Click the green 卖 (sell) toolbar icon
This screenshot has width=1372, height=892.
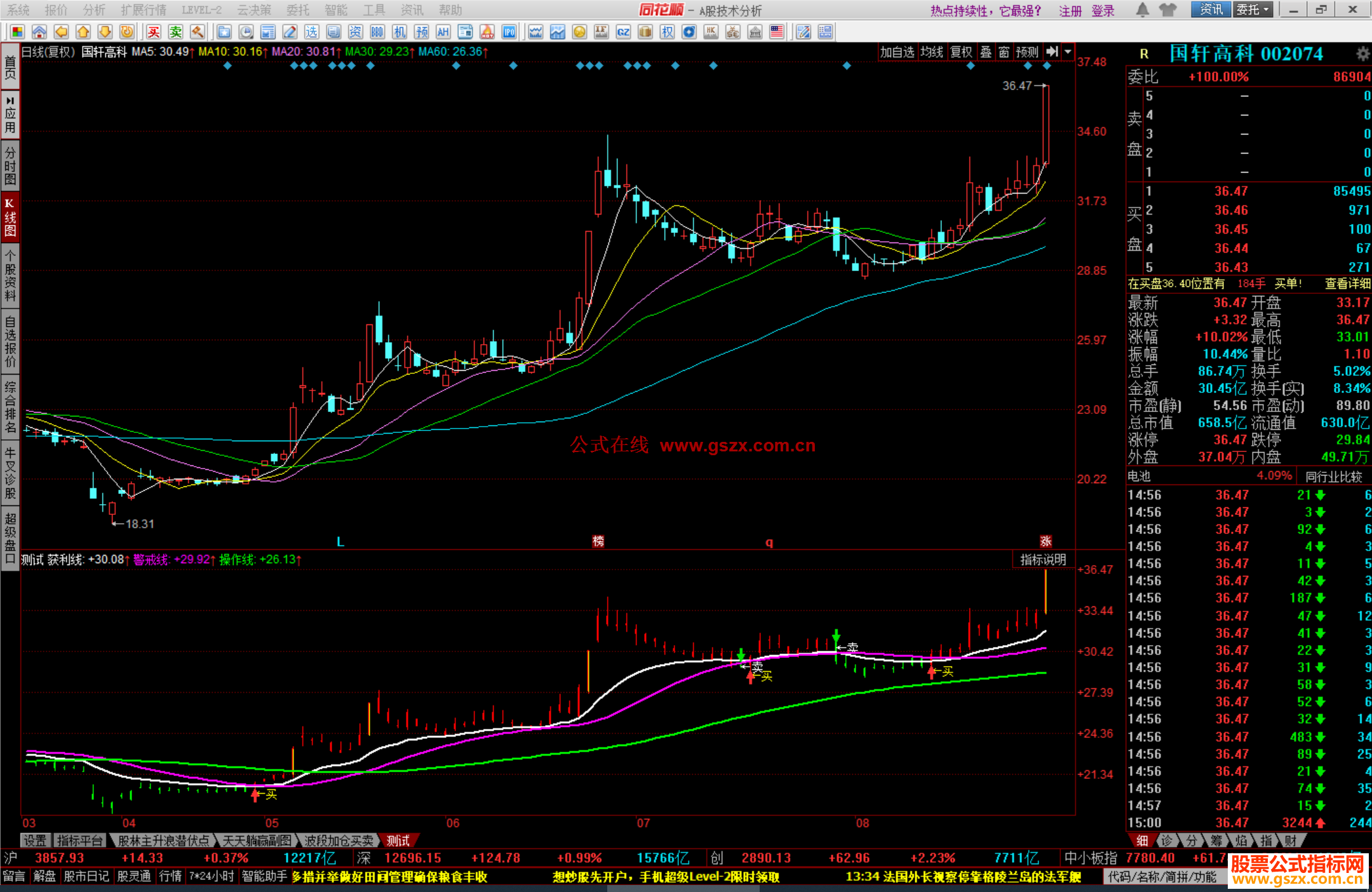point(175,32)
